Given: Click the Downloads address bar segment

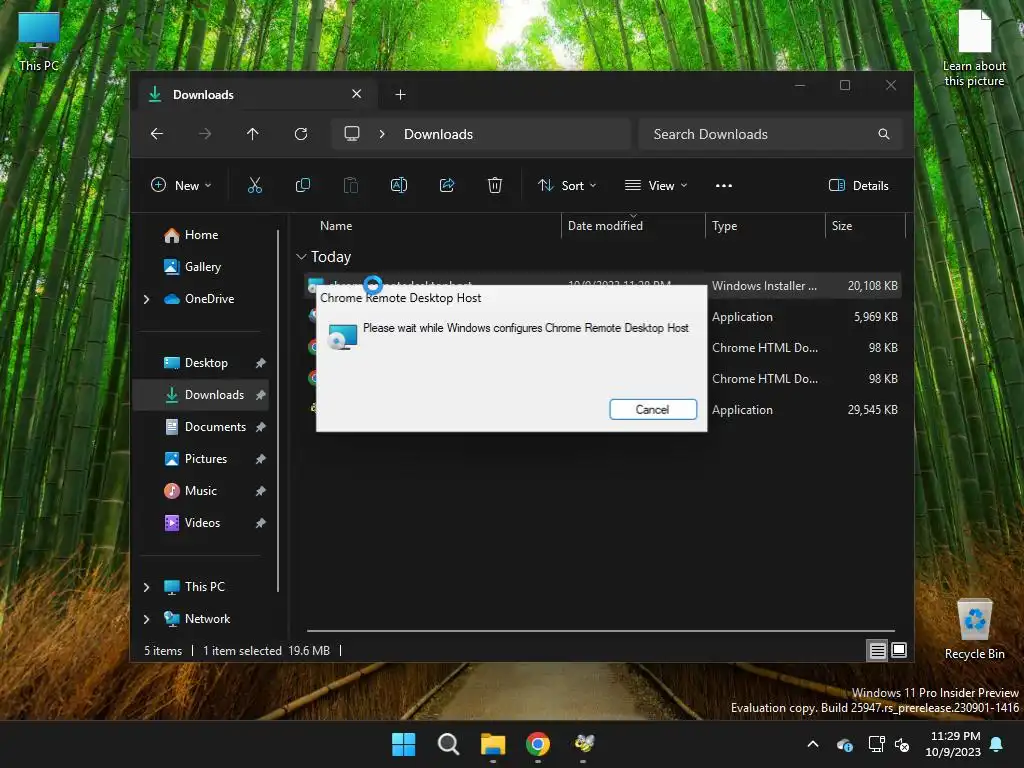Looking at the screenshot, I should pos(438,134).
